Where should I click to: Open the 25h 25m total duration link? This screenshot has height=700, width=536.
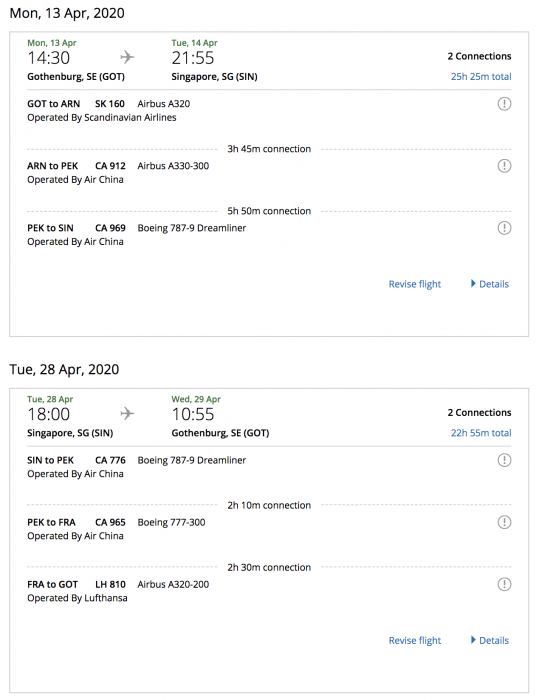coord(481,76)
